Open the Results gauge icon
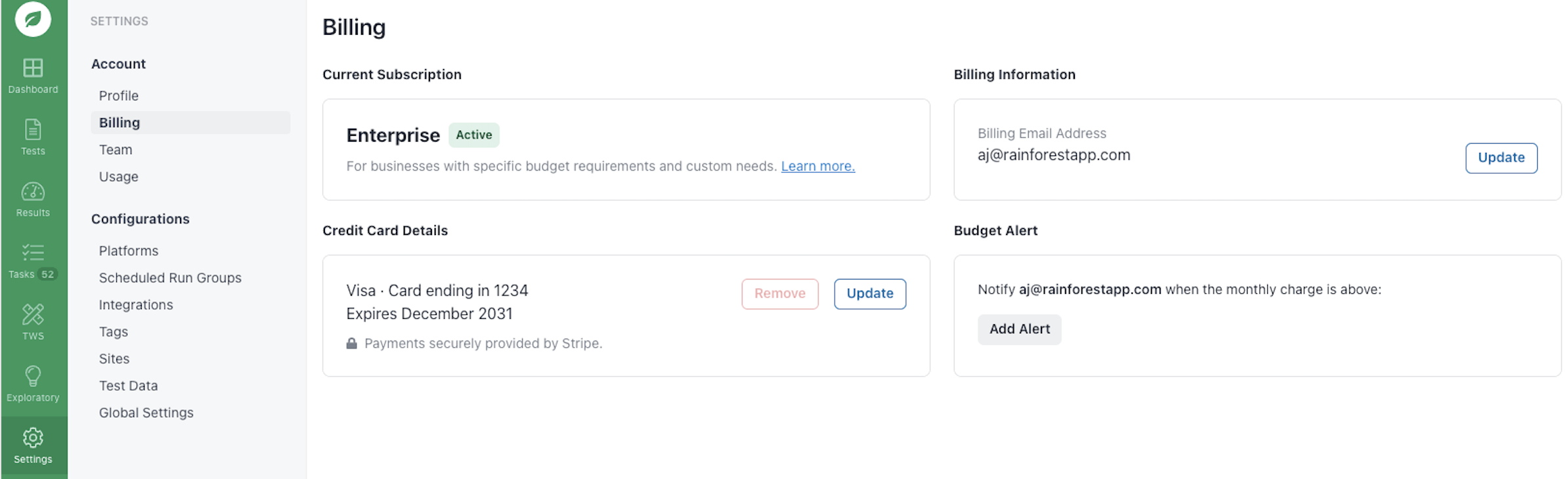 tap(33, 192)
